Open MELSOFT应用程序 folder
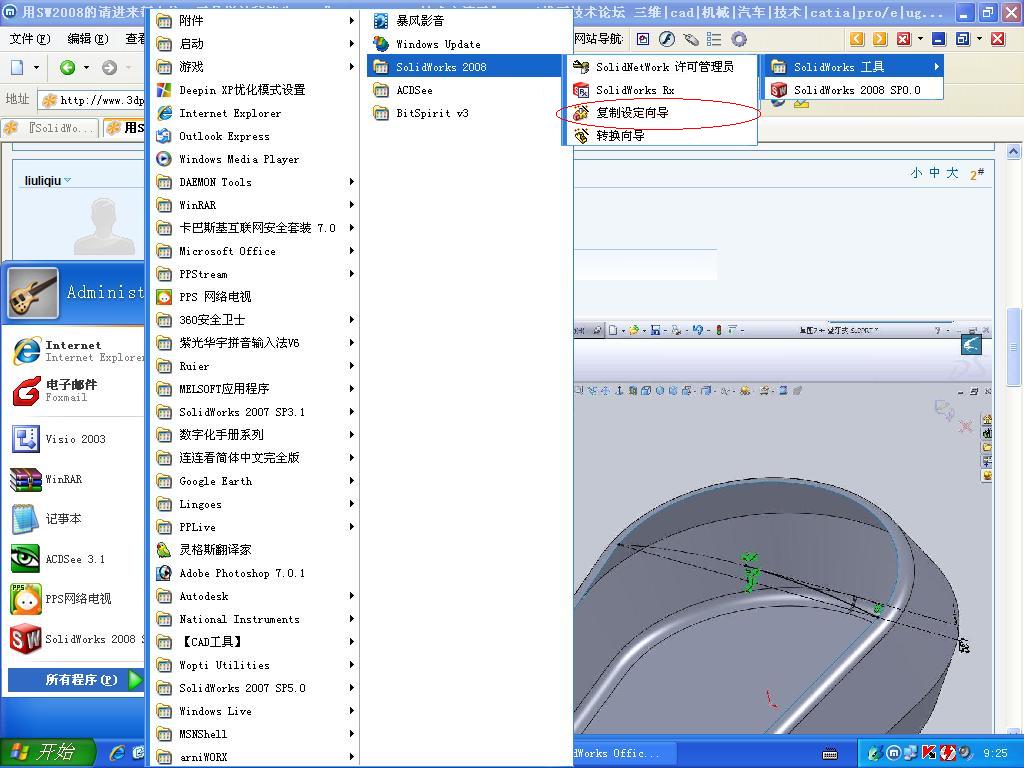Screen dimensions: 1024x768 (x=255, y=389)
